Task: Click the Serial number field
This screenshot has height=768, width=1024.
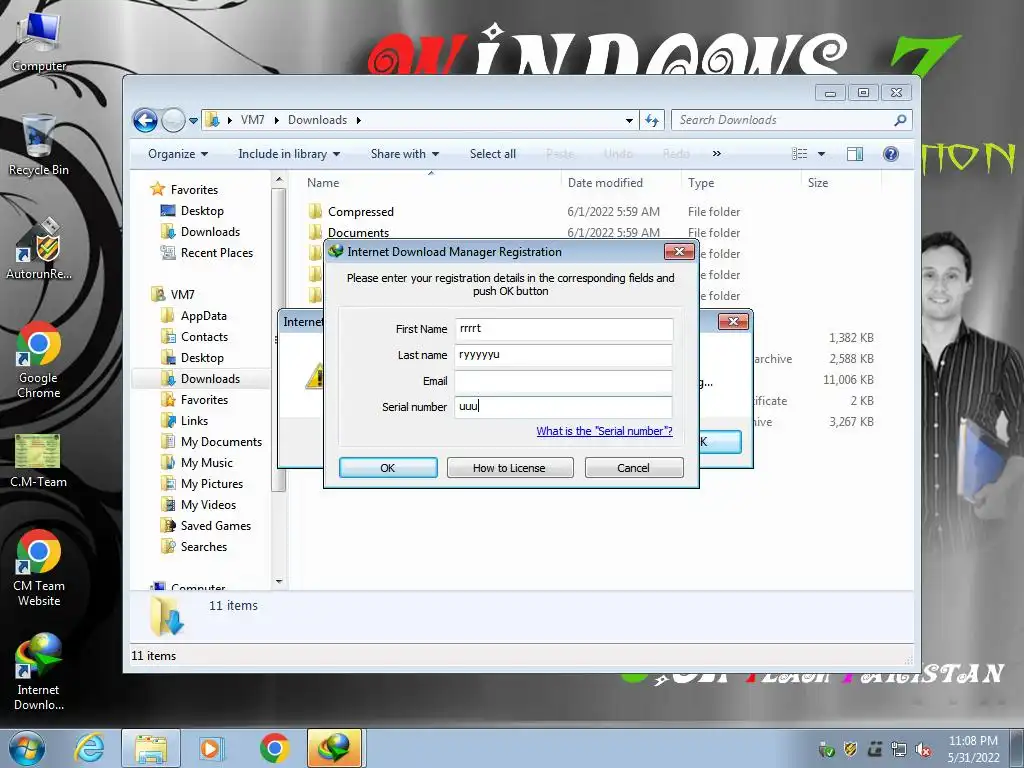Action: click(x=564, y=406)
